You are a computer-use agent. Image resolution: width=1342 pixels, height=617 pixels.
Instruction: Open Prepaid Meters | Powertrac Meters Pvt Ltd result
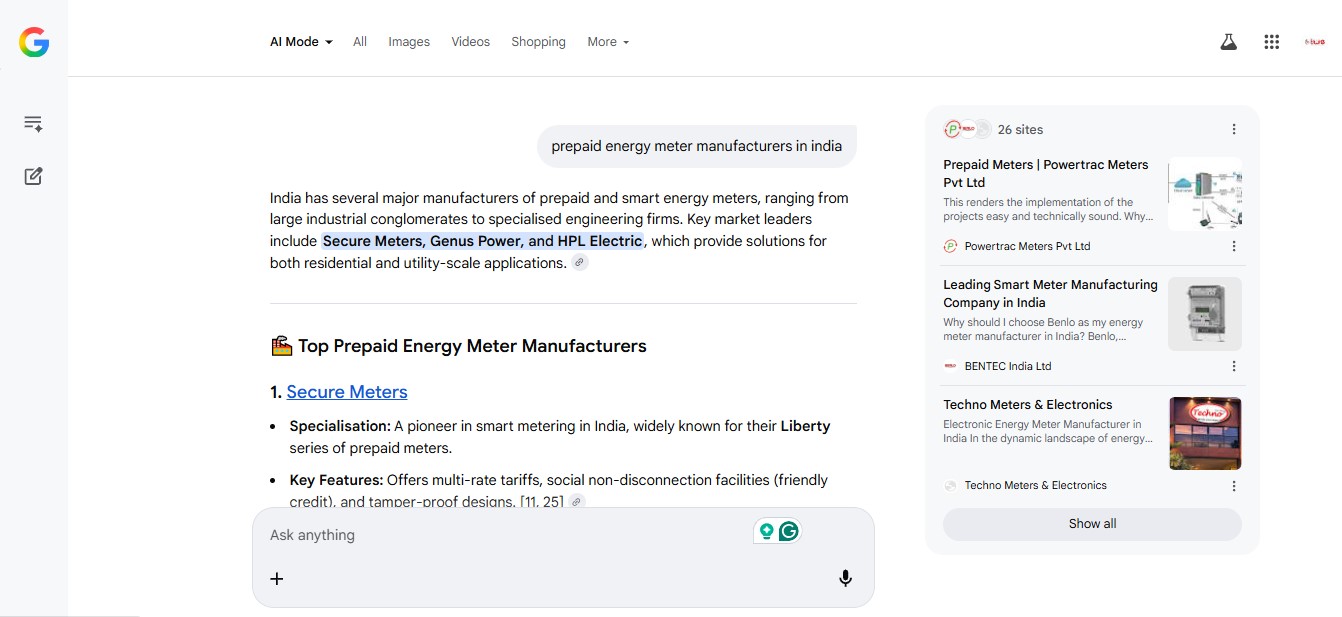click(x=1046, y=173)
